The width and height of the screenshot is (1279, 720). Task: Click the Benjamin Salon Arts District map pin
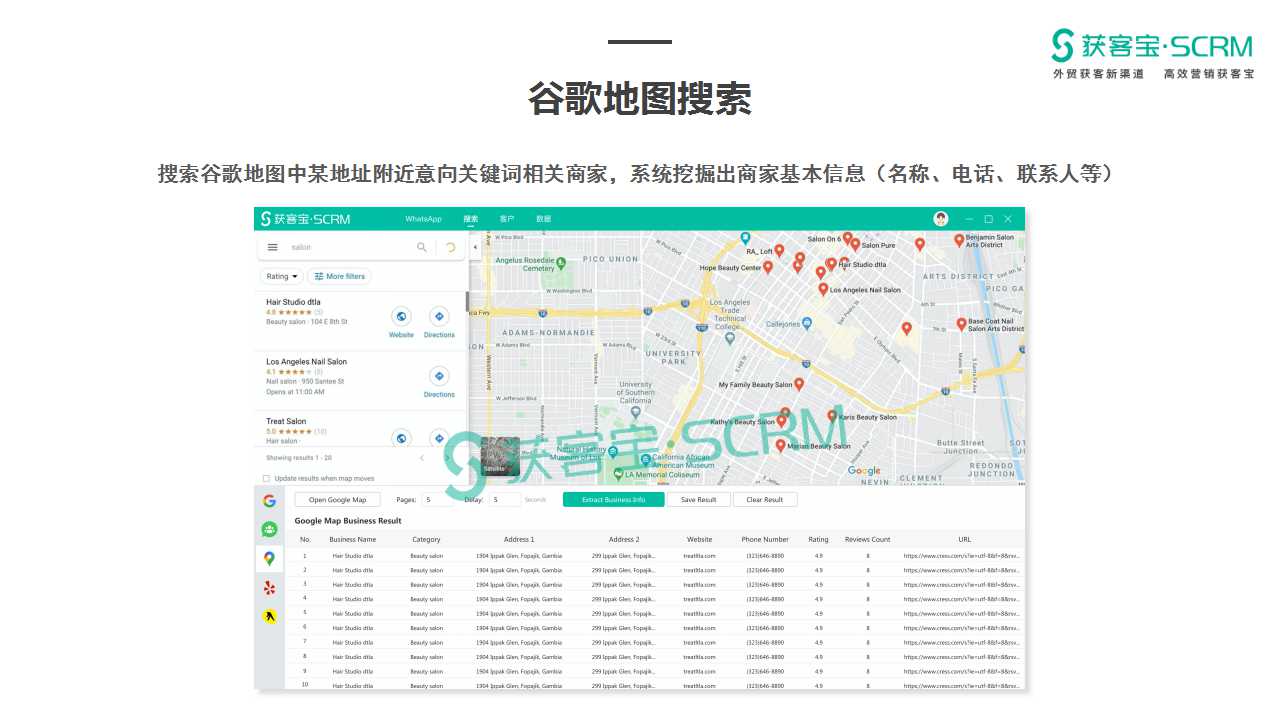[x=959, y=240]
